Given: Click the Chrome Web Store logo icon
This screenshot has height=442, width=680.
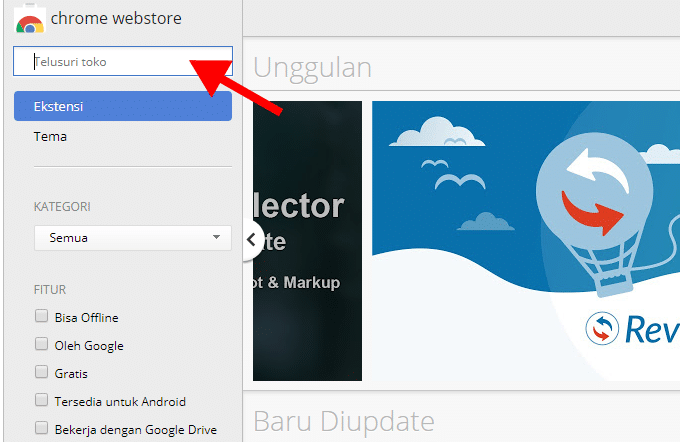Looking at the screenshot, I should 29,18.
